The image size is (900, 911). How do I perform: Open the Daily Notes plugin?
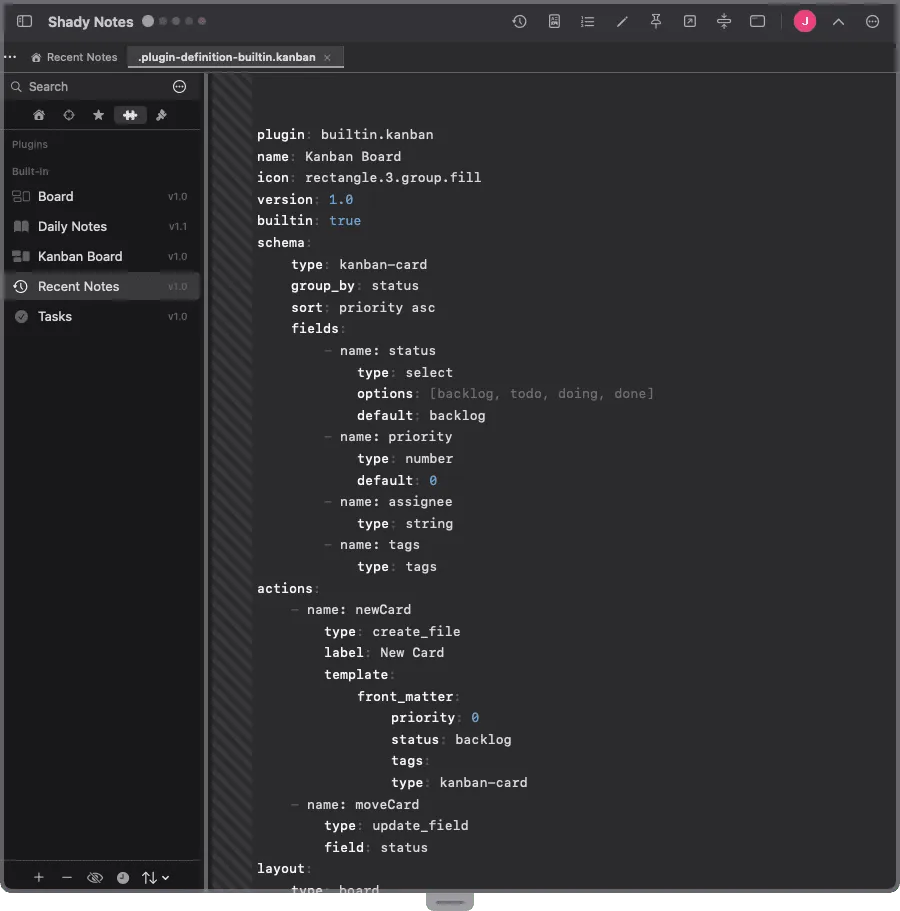click(102, 227)
